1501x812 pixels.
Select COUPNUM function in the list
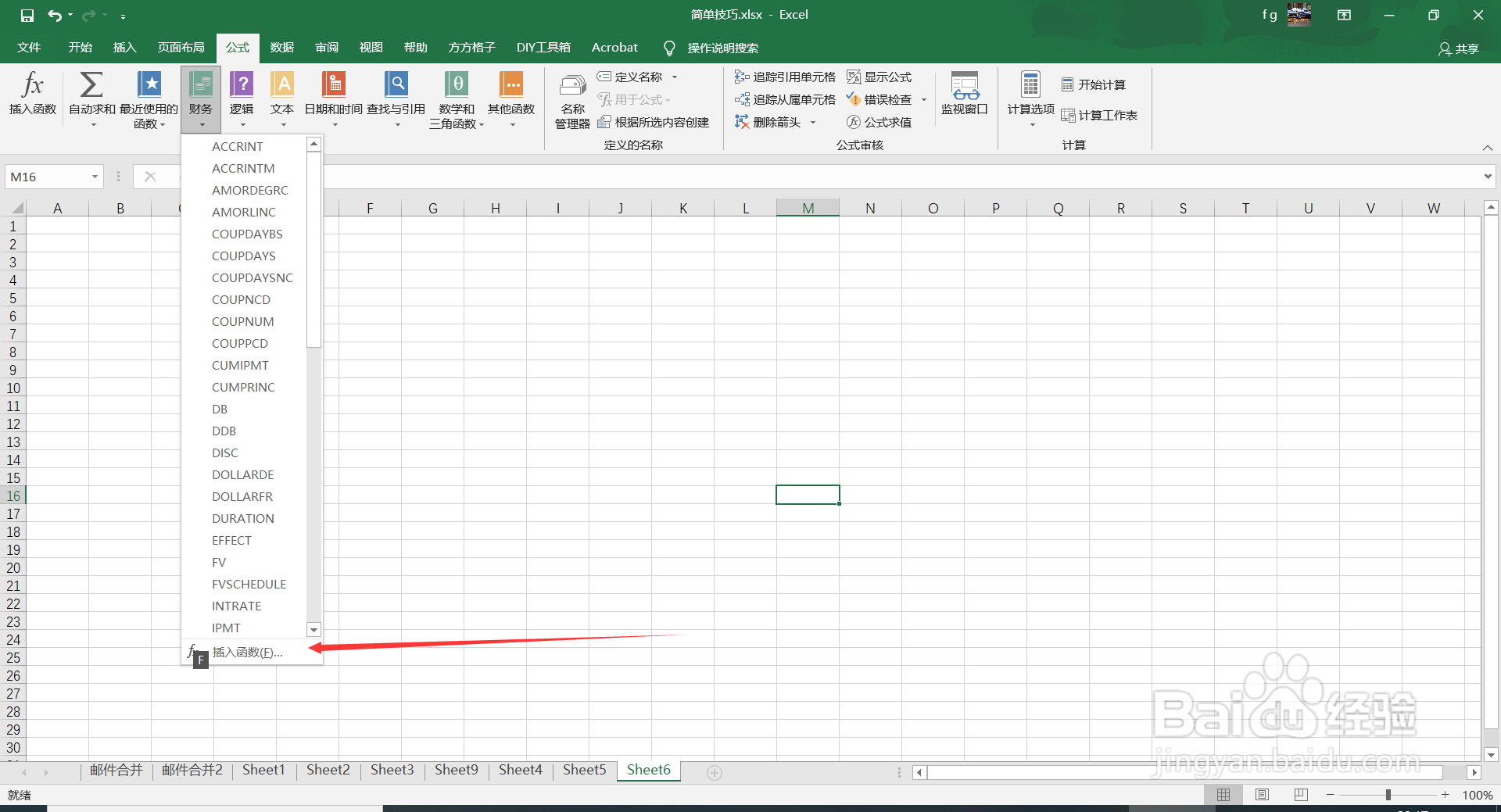[244, 321]
